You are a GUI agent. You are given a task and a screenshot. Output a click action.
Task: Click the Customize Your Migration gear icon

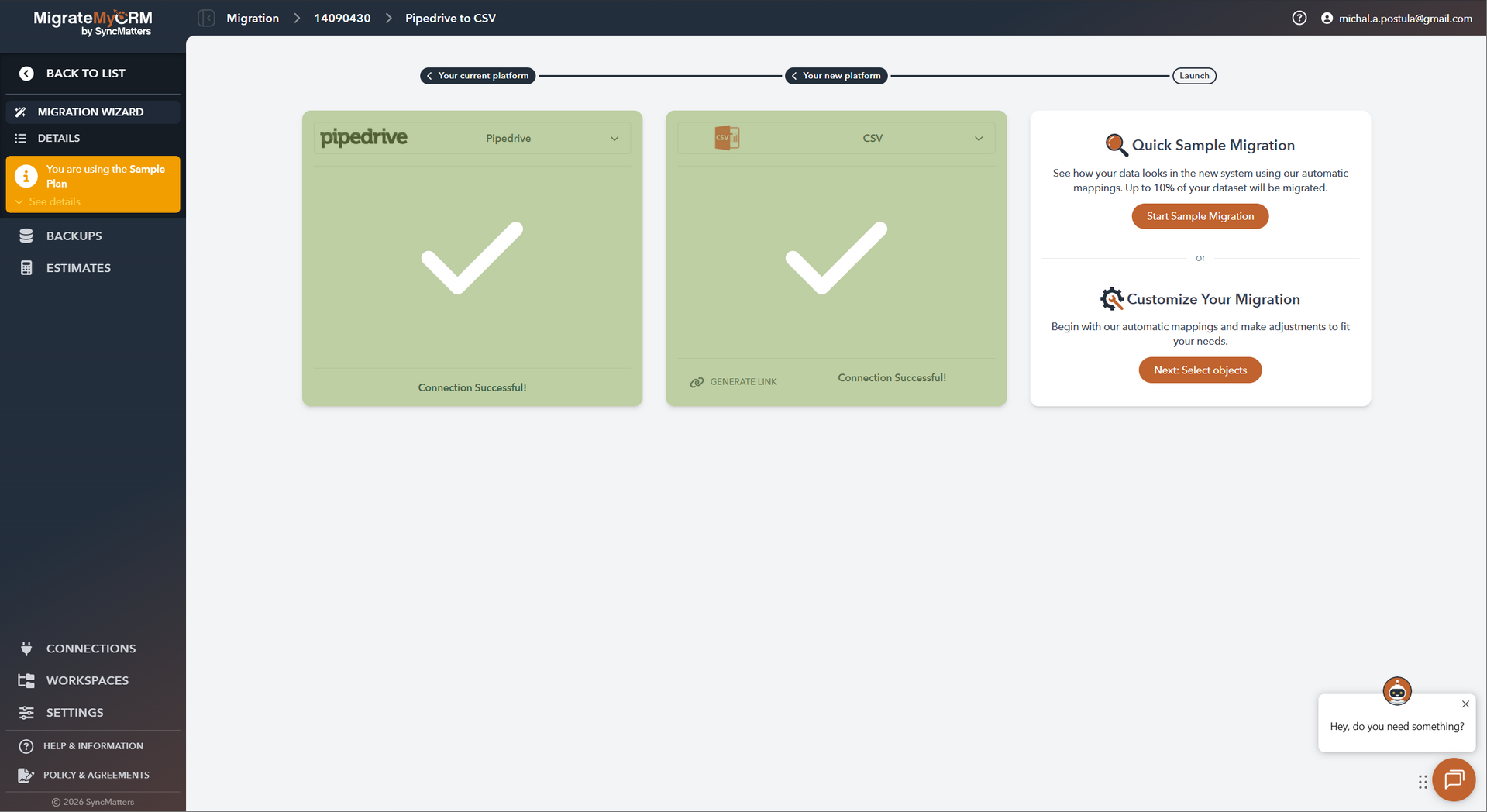pos(1112,299)
